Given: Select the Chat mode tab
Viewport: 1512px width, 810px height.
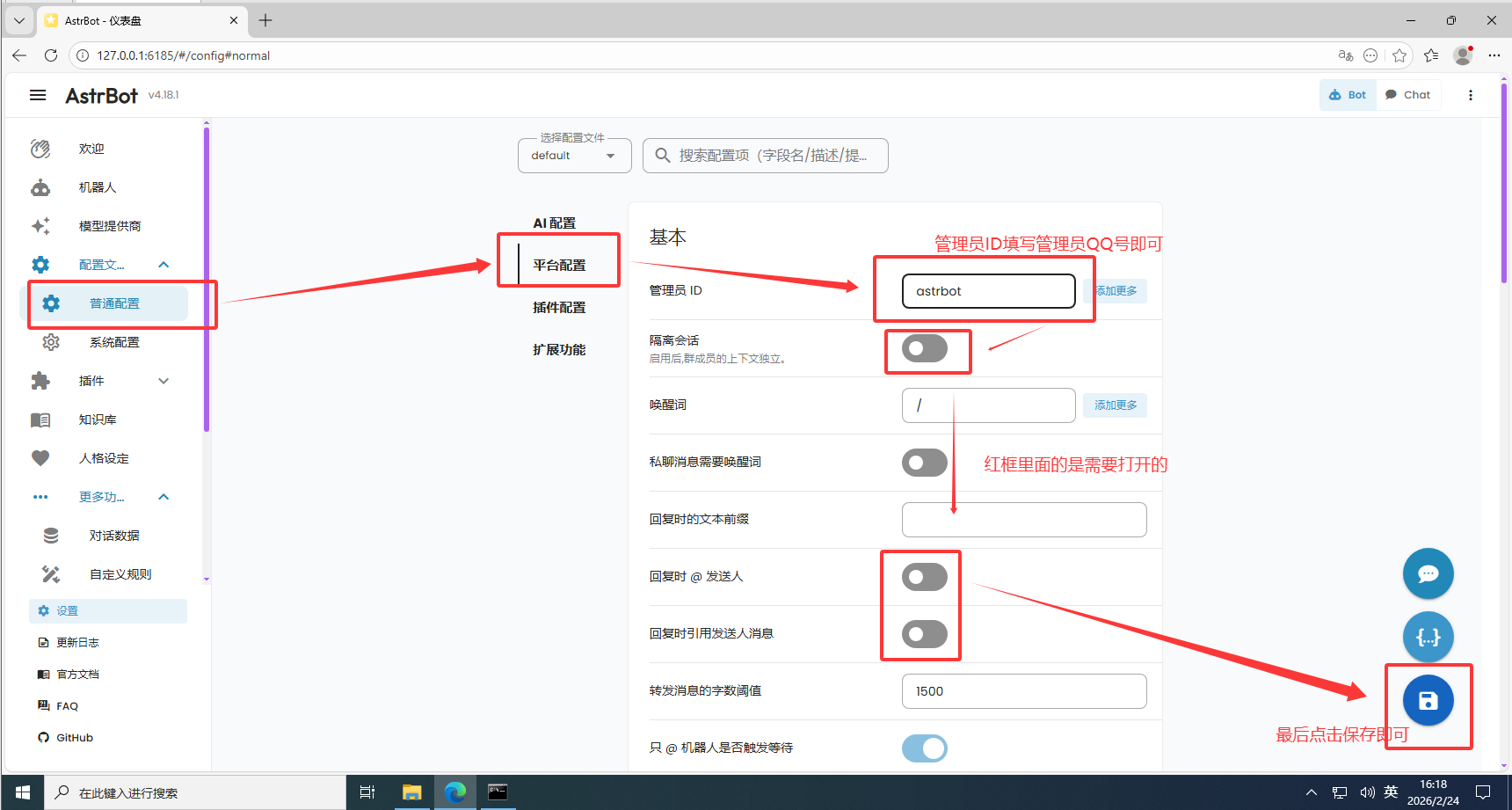Looking at the screenshot, I should click(x=1408, y=95).
